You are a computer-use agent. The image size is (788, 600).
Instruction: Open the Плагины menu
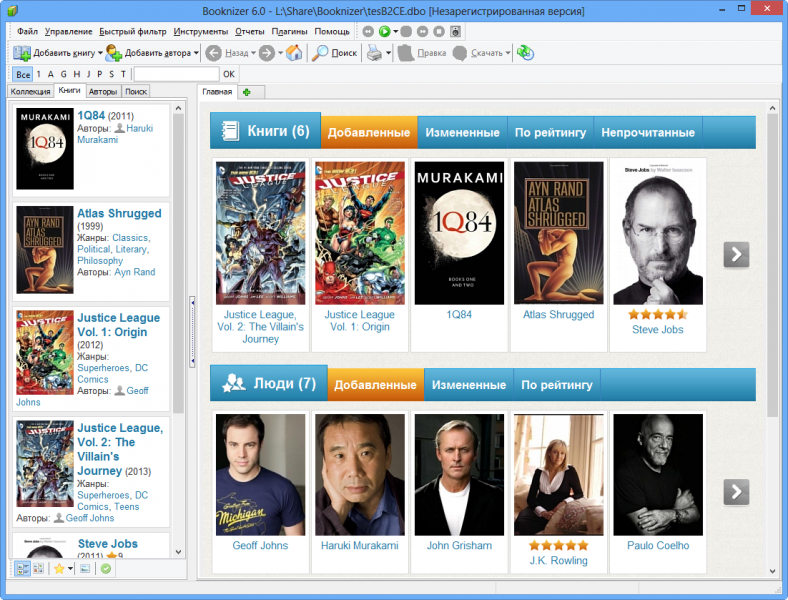coord(289,32)
